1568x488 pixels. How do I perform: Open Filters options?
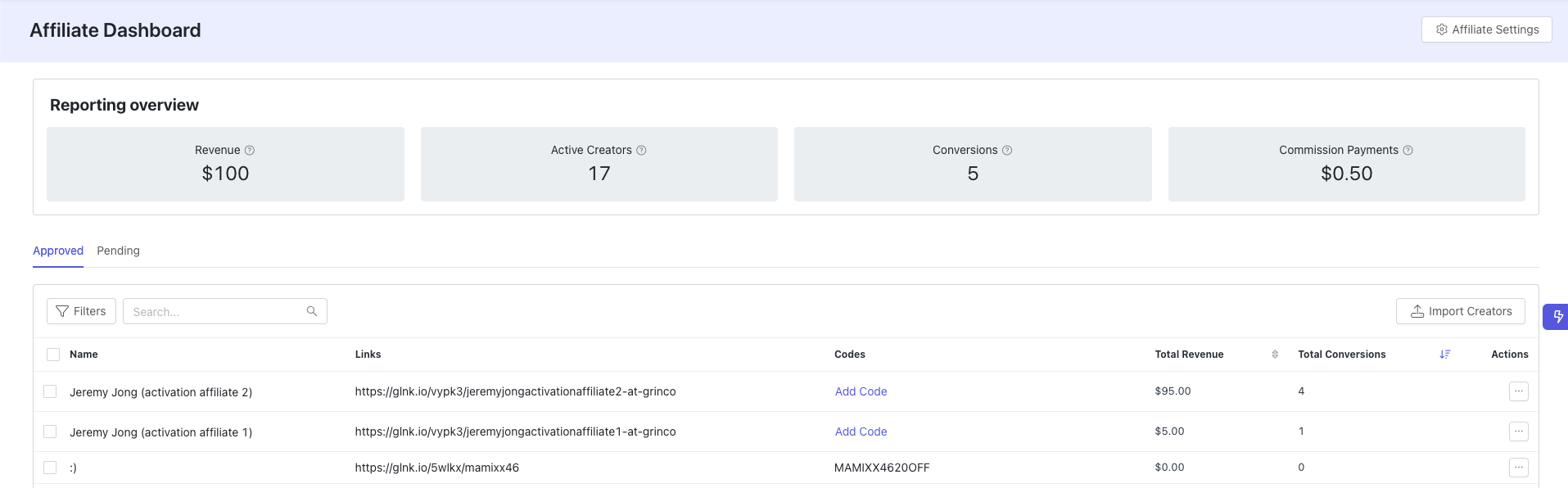click(x=81, y=311)
